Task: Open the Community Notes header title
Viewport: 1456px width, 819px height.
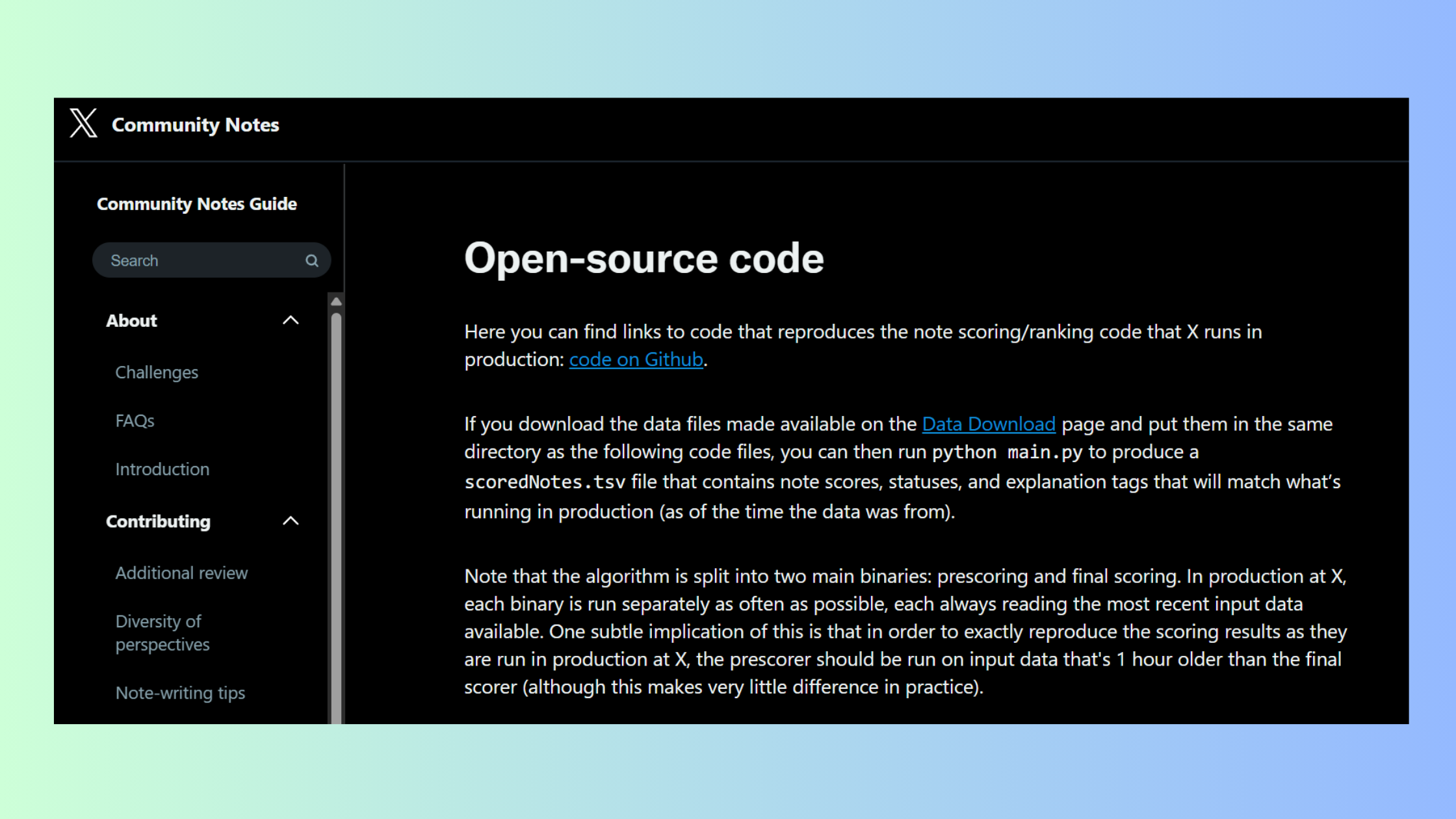Action: click(x=195, y=125)
